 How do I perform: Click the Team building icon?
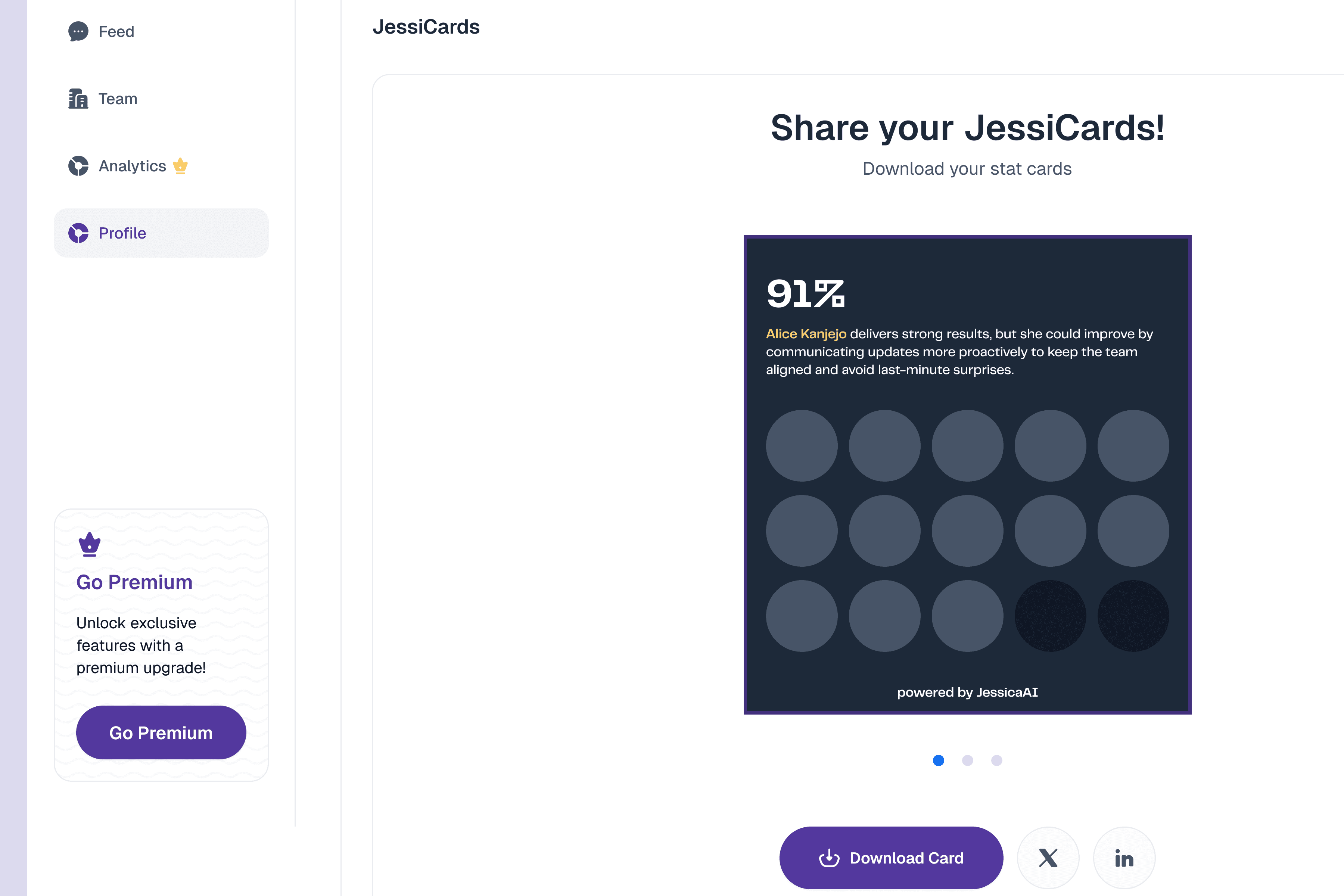pos(78,99)
